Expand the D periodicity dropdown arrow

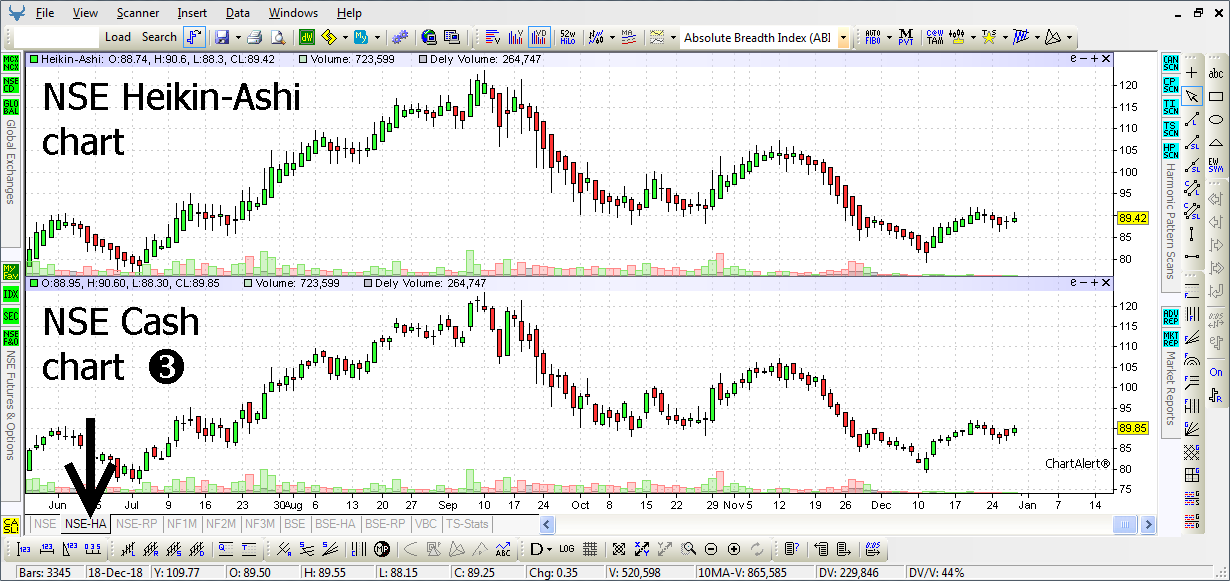[x=548, y=549]
